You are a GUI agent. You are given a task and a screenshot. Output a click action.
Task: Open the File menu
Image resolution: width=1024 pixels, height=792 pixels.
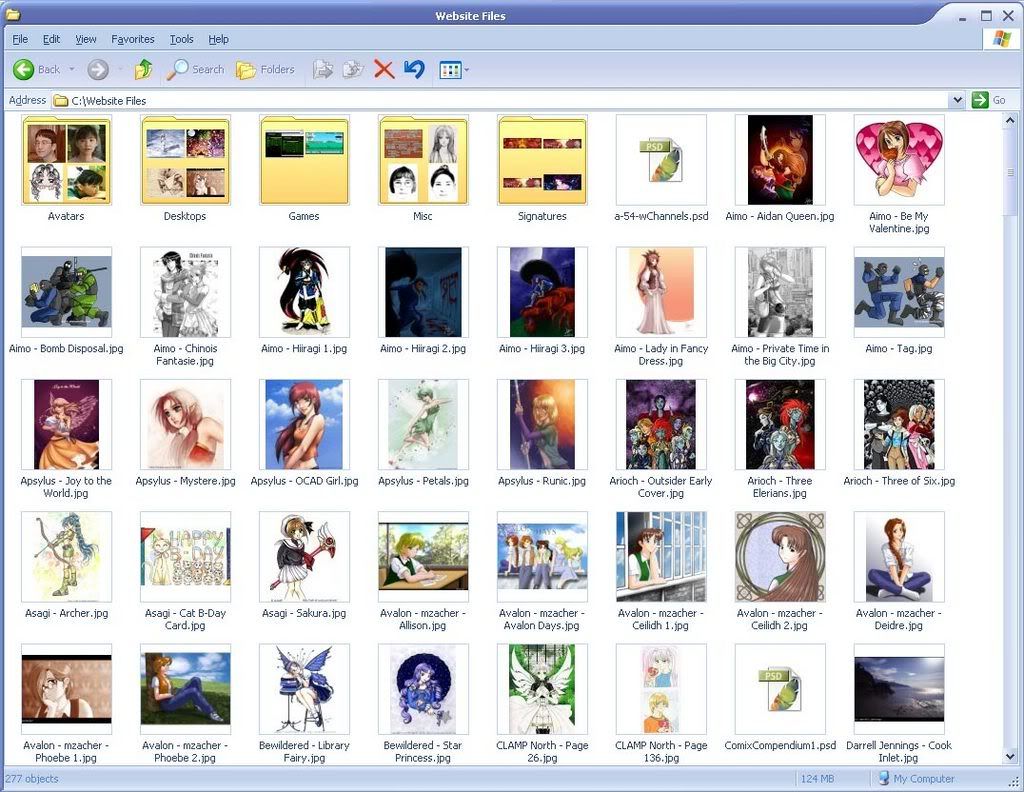pyautogui.click(x=20, y=39)
